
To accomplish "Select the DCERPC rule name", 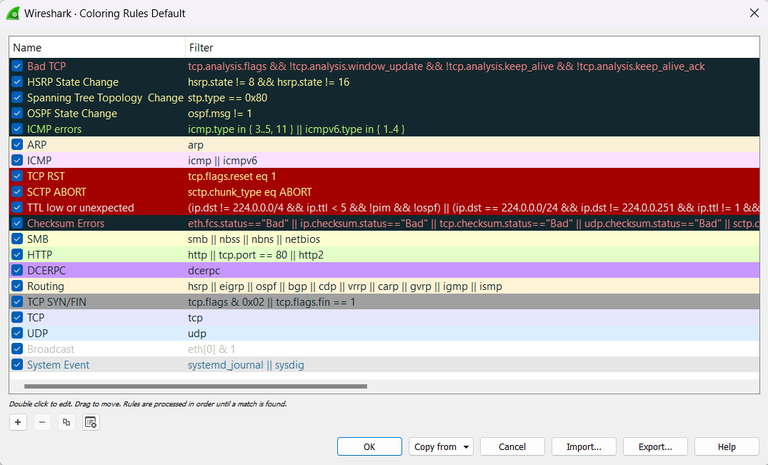I will pos(46,270).
